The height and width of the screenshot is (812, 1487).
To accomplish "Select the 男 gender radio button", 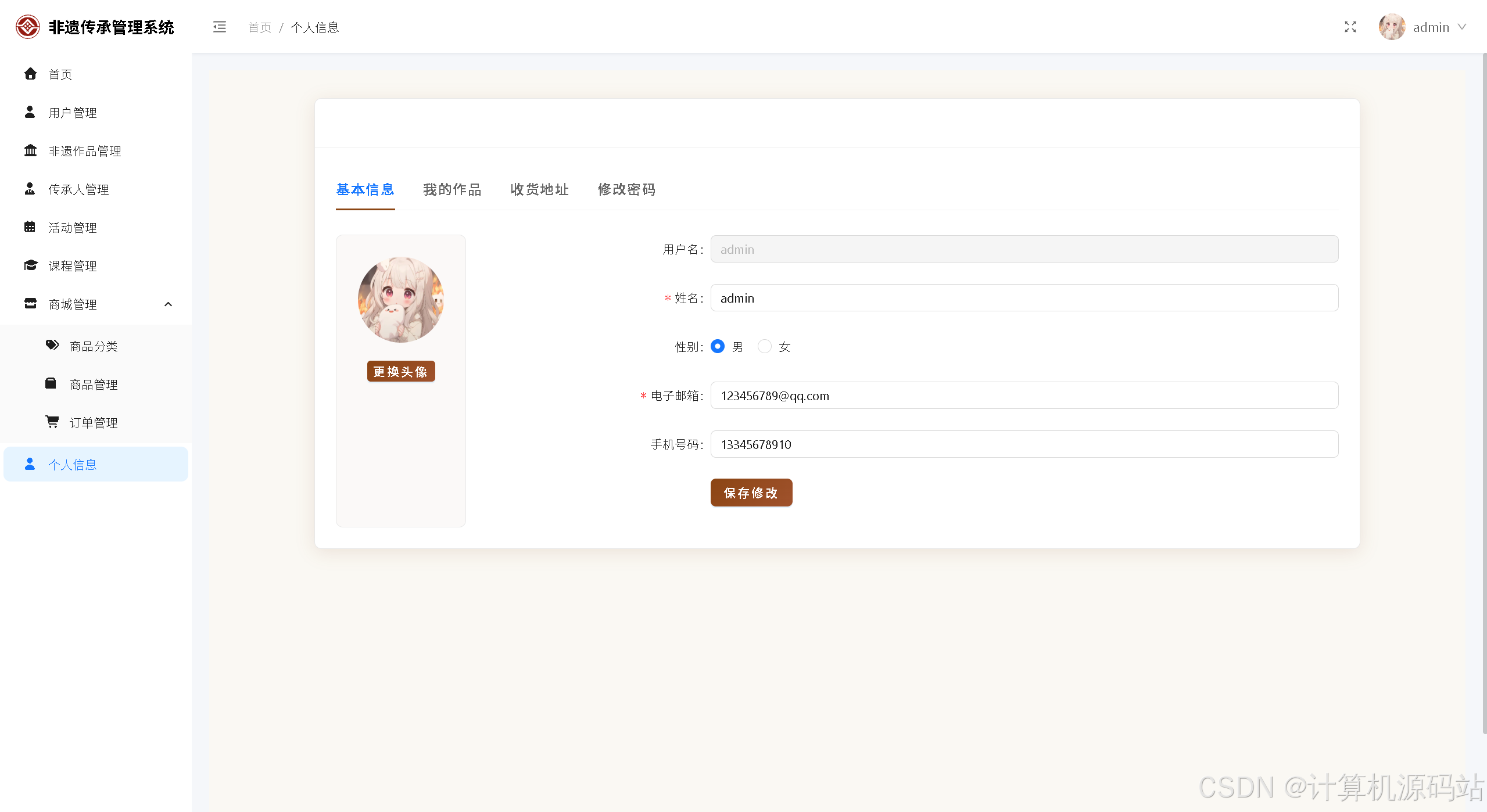I will pos(718,346).
